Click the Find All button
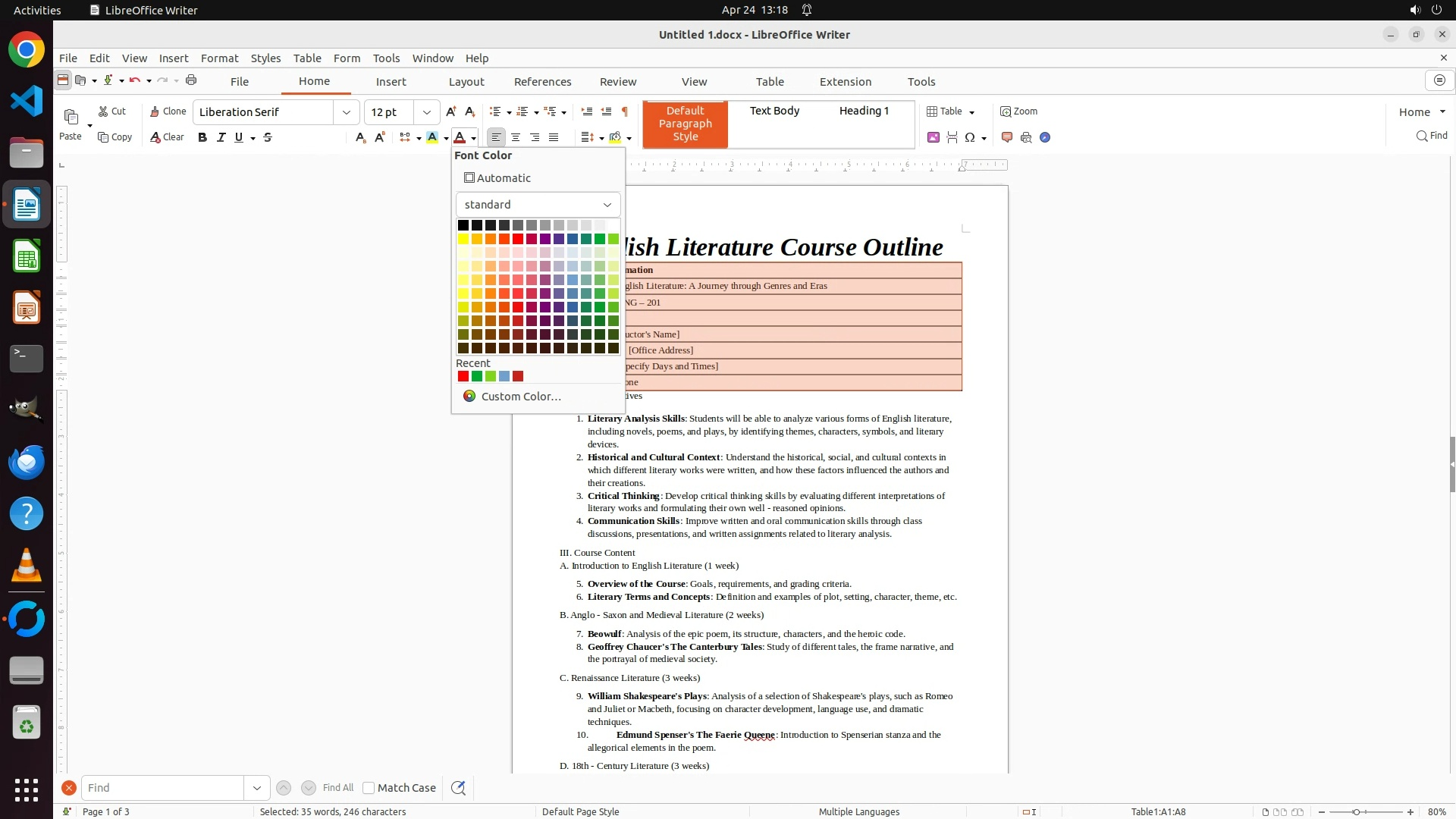This screenshot has height=819, width=1456. click(x=337, y=788)
